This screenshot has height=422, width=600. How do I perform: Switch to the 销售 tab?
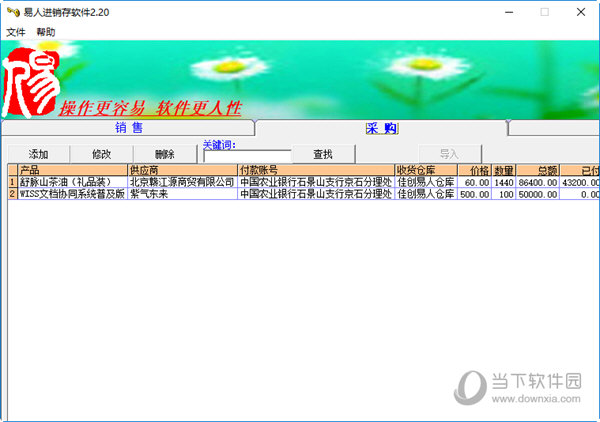[x=129, y=128]
